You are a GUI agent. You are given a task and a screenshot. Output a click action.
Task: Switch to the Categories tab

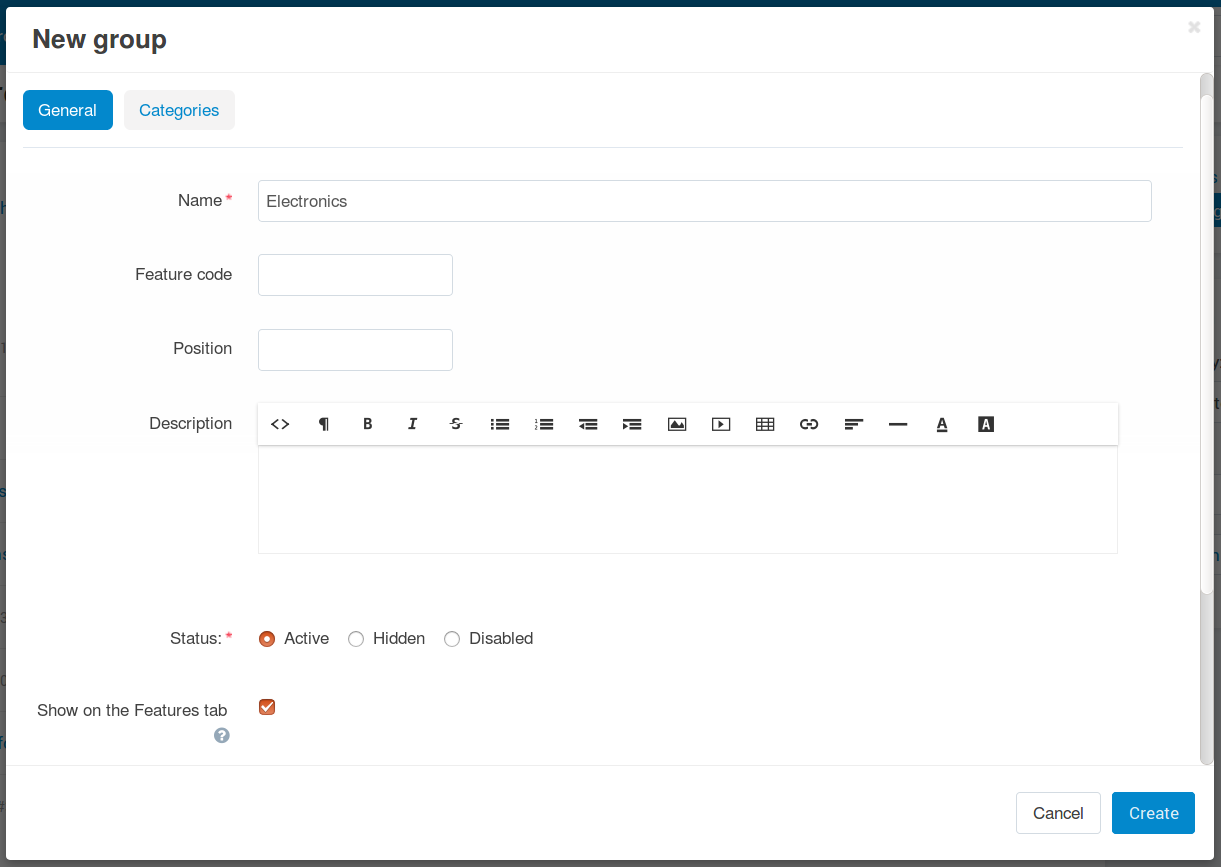pyautogui.click(x=179, y=110)
